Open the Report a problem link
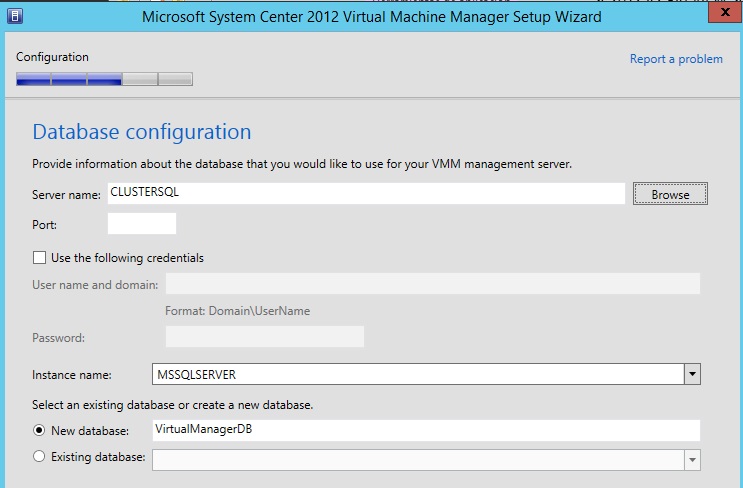This screenshot has height=488, width=743. tap(676, 59)
